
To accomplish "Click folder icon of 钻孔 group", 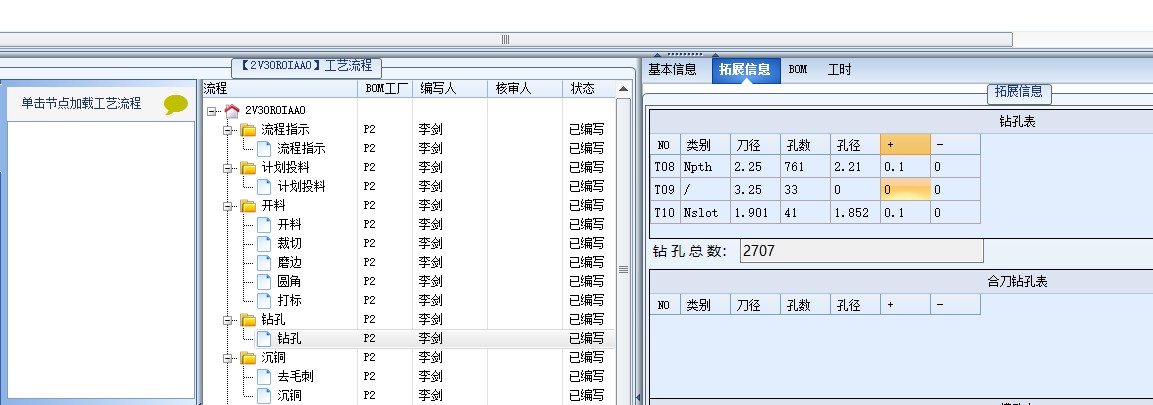I will click(249, 320).
